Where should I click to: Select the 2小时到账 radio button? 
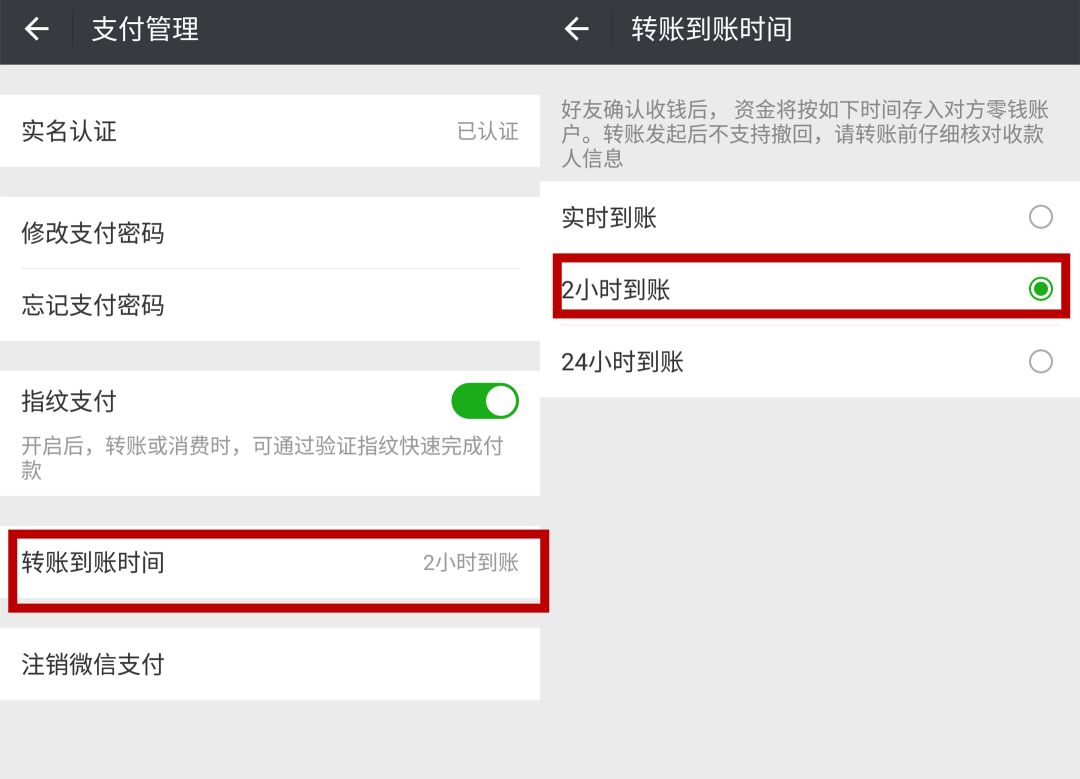pyautogui.click(x=1040, y=289)
